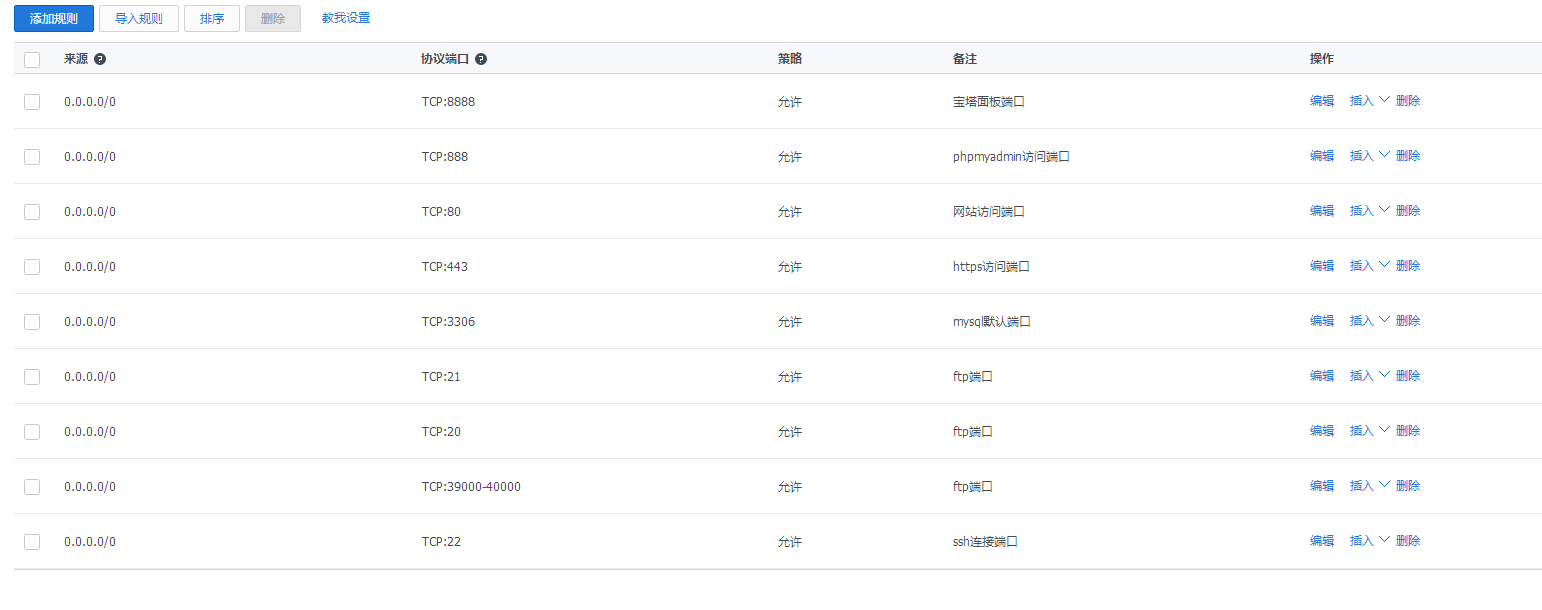Edit the TCP:21 rule via 编辑
1542x610 pixels.
pos(1322,376)
